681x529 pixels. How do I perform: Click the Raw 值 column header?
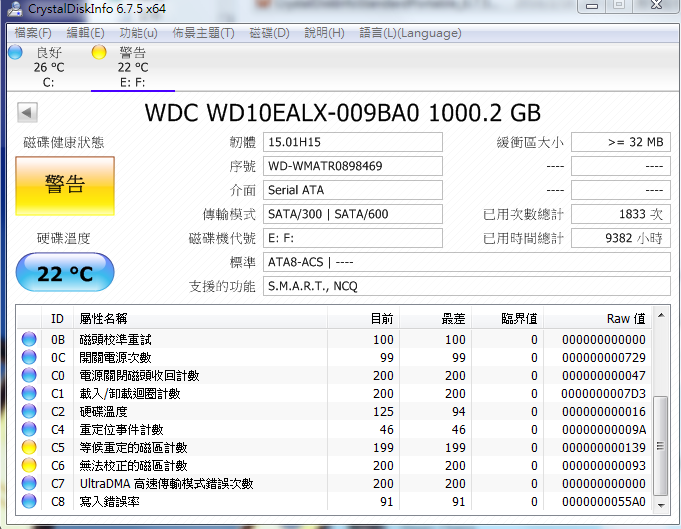click(x=597, y=318)
